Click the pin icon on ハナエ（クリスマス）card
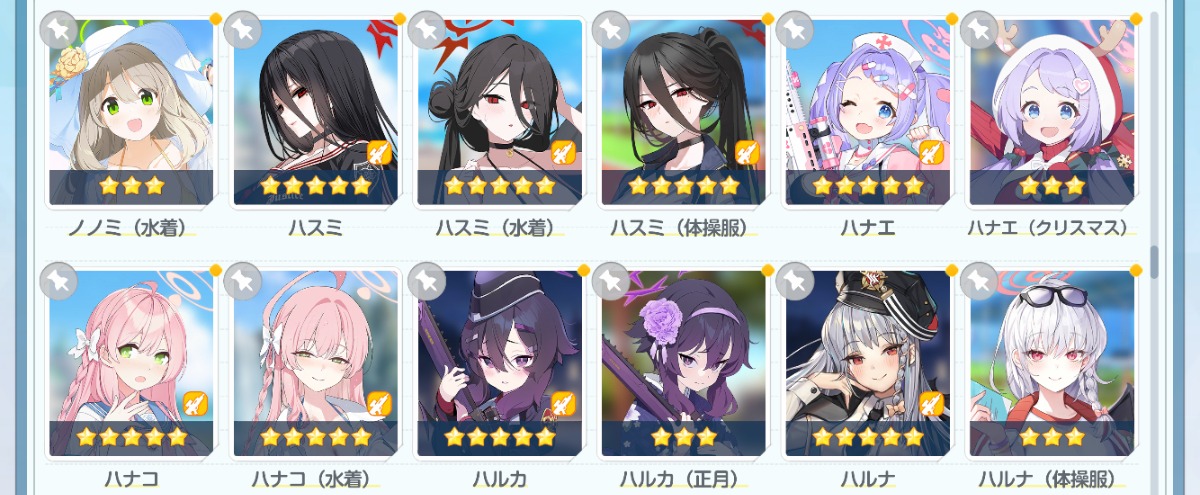Viewport: 1200px width, 495px height. (x=979, y=30)
